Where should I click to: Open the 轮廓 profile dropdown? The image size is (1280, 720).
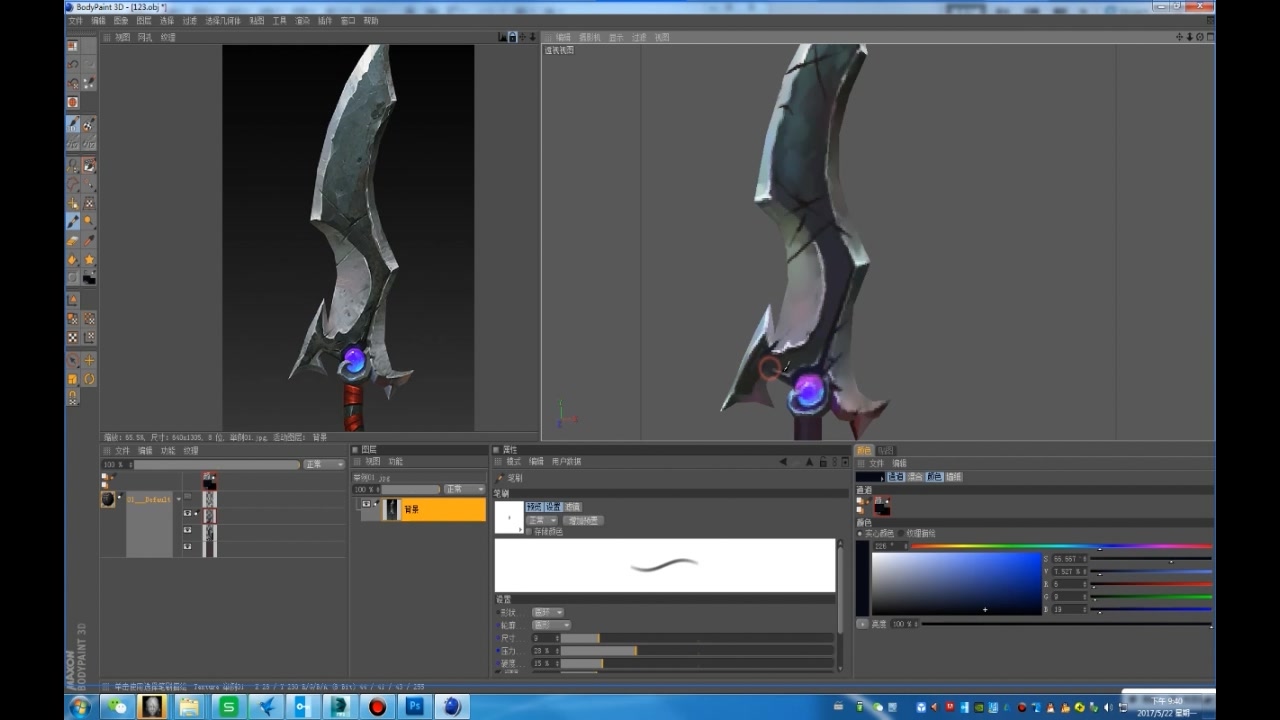tap(550, 625)
